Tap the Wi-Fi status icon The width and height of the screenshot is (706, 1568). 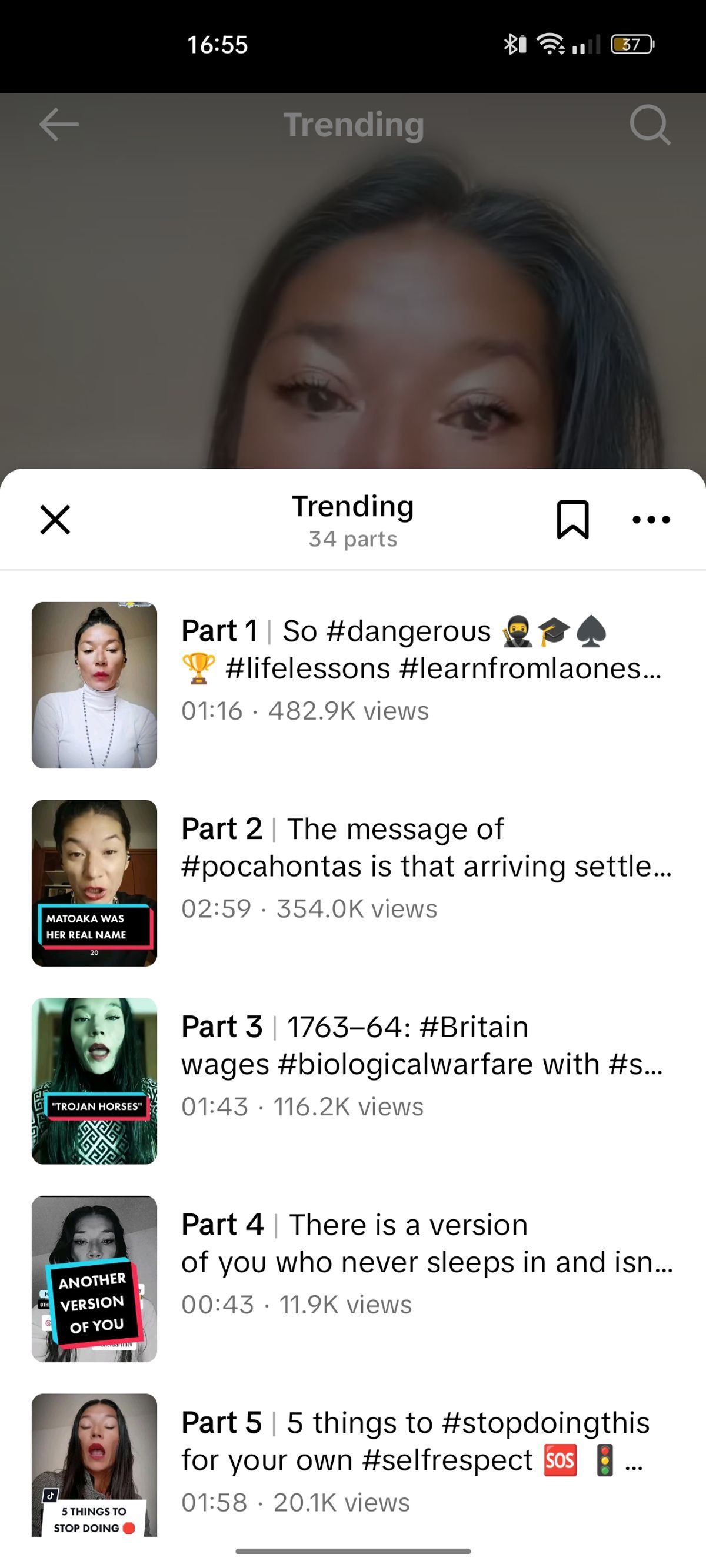(550, 44)
